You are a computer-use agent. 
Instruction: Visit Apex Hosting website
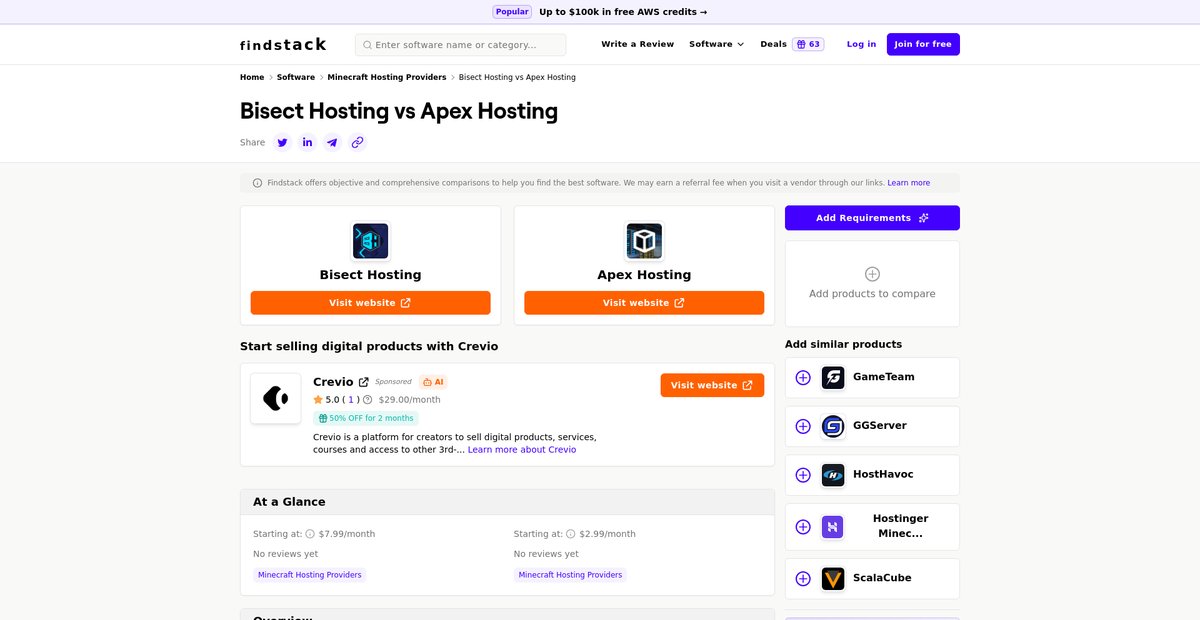(x=644, y=303)
